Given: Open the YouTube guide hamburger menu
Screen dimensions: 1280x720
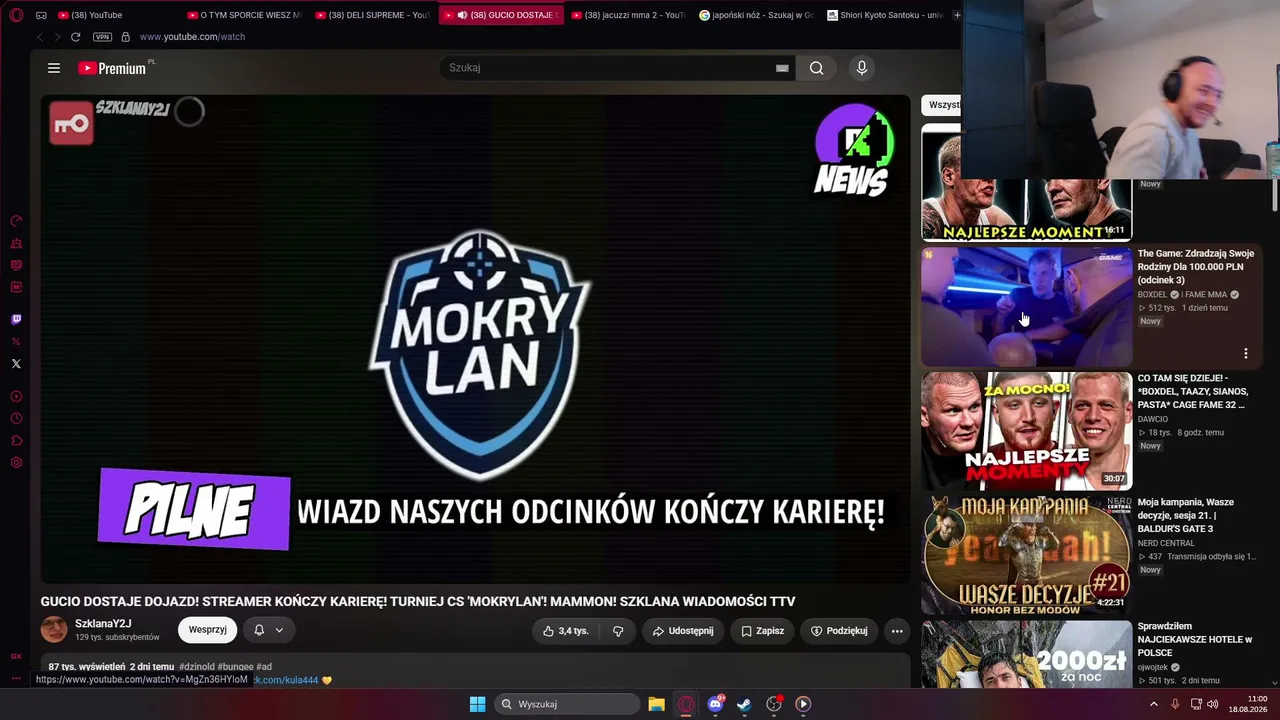Looking at the screenshot, I should [x=54, y=68].
